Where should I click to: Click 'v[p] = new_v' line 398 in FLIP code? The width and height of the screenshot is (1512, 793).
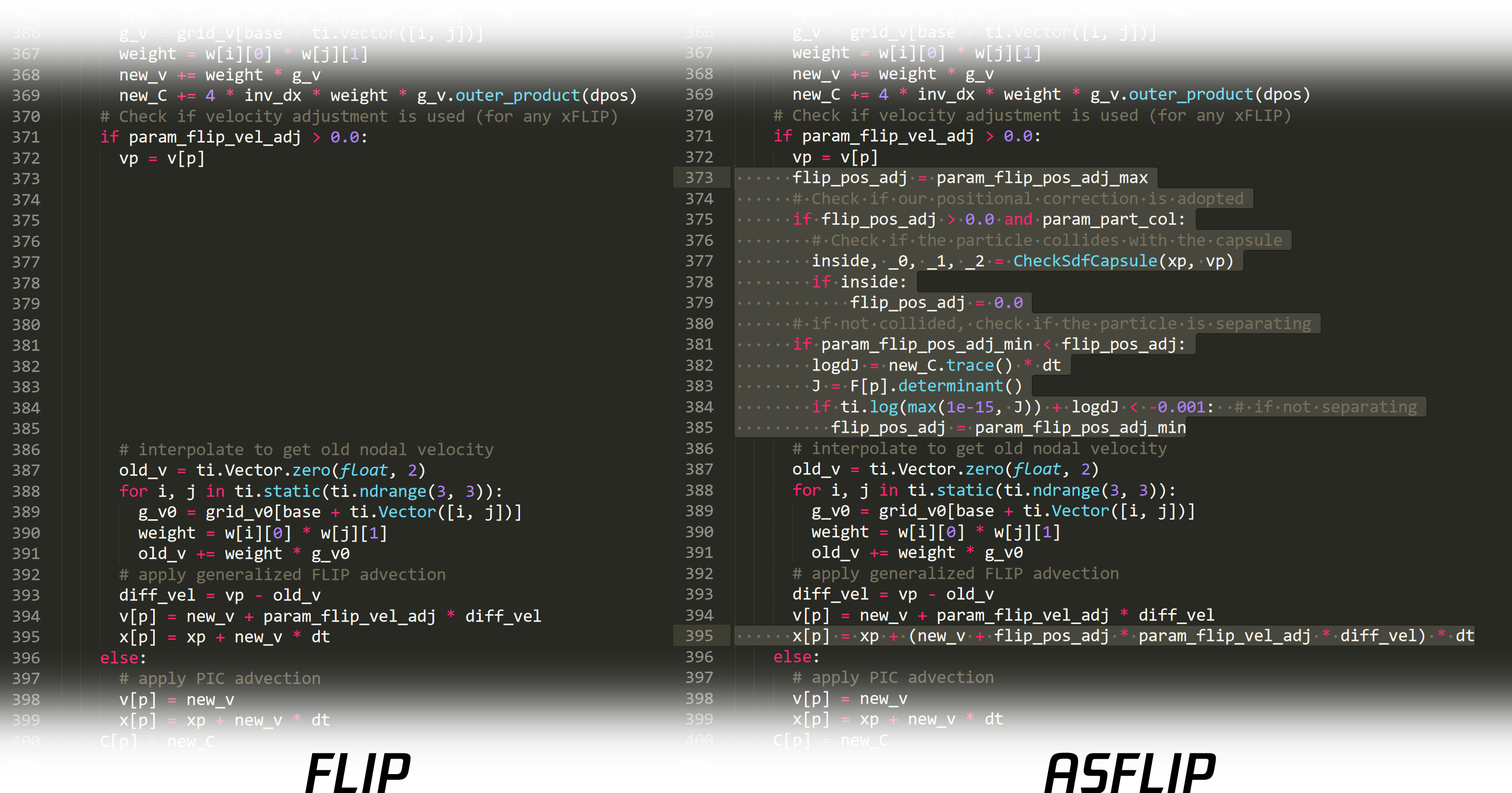coord(177,700)
